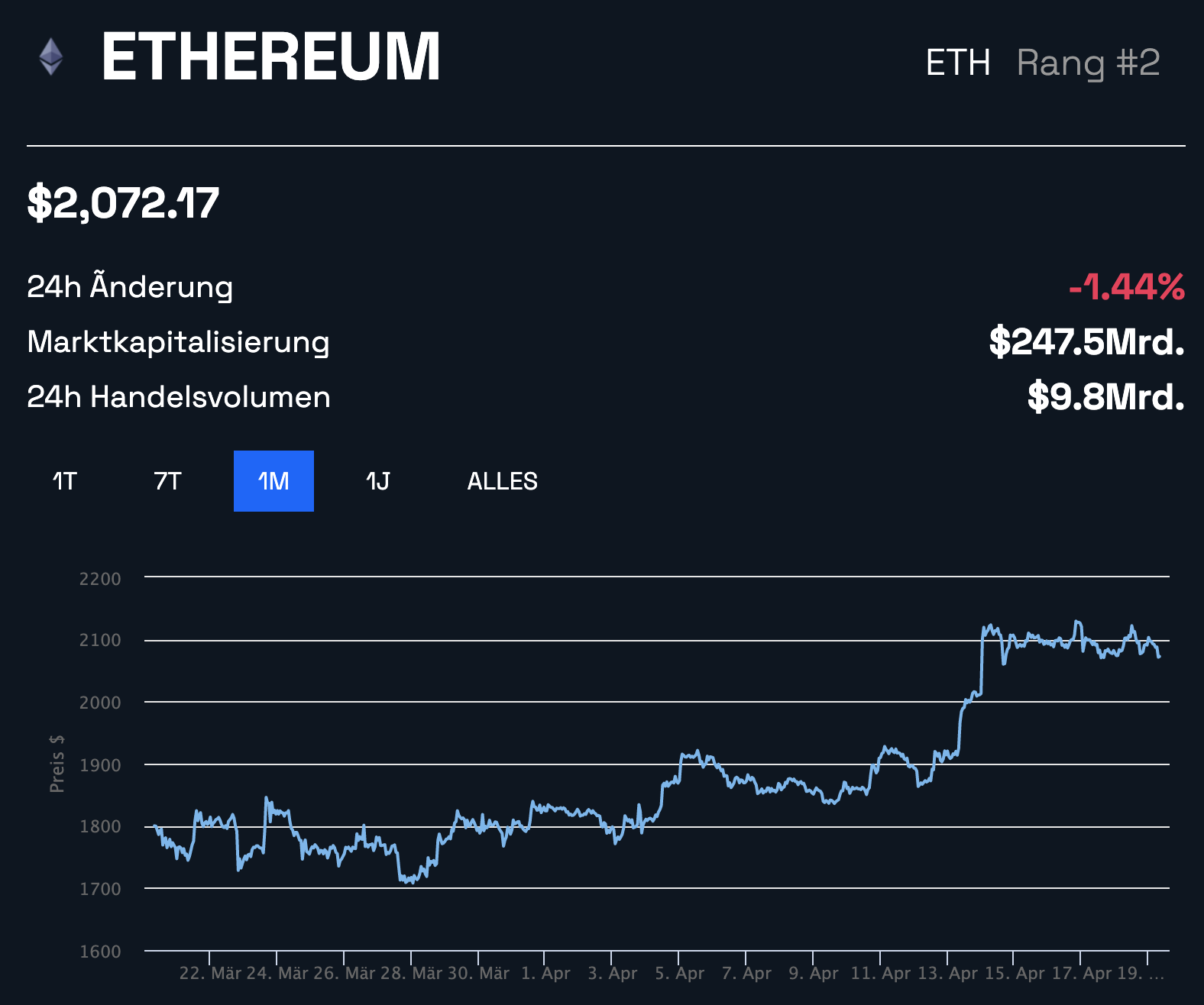
Task: Show the 1J yearly chart
Action: click(x=377, y=481)
